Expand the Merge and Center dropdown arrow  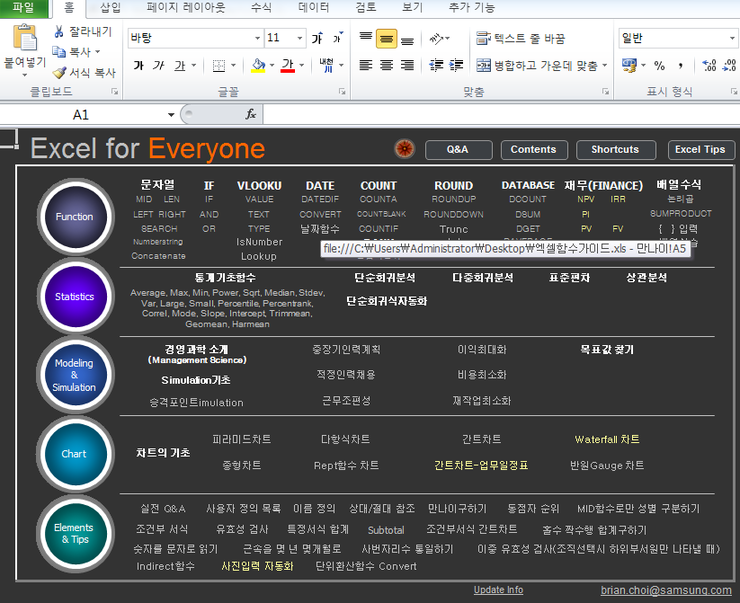coord(605,65)
